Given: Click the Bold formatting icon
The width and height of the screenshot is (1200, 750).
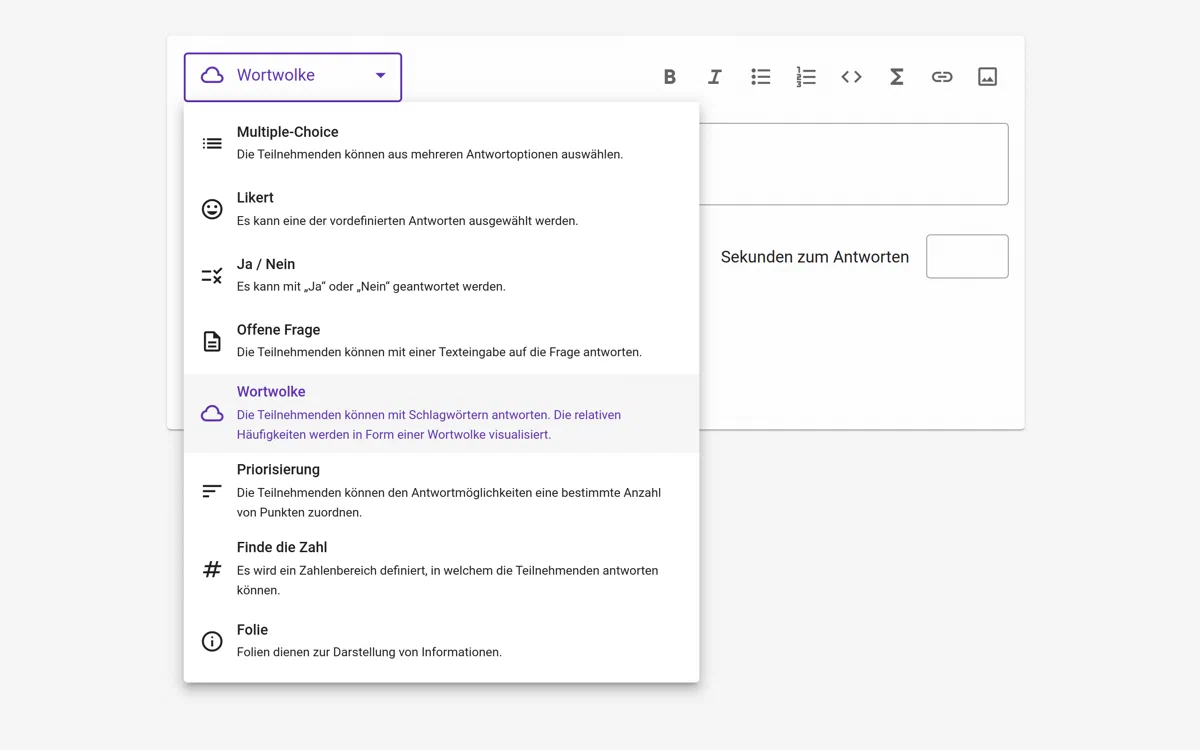Looking at the screenshot, I should tap(669, 77).
